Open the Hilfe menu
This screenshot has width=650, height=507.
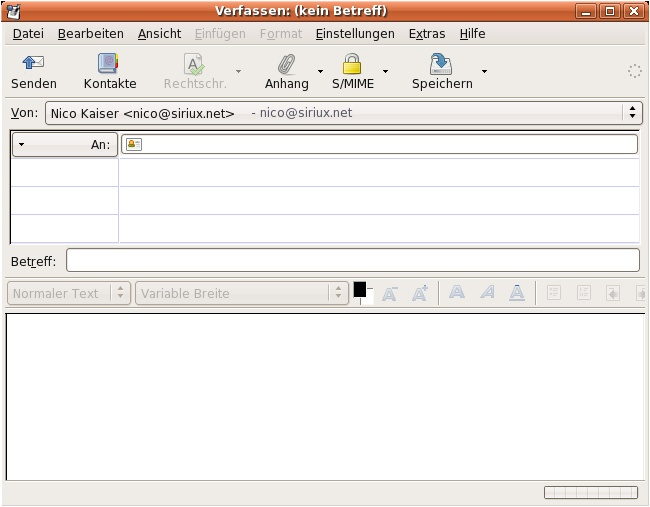click(473, 34)
